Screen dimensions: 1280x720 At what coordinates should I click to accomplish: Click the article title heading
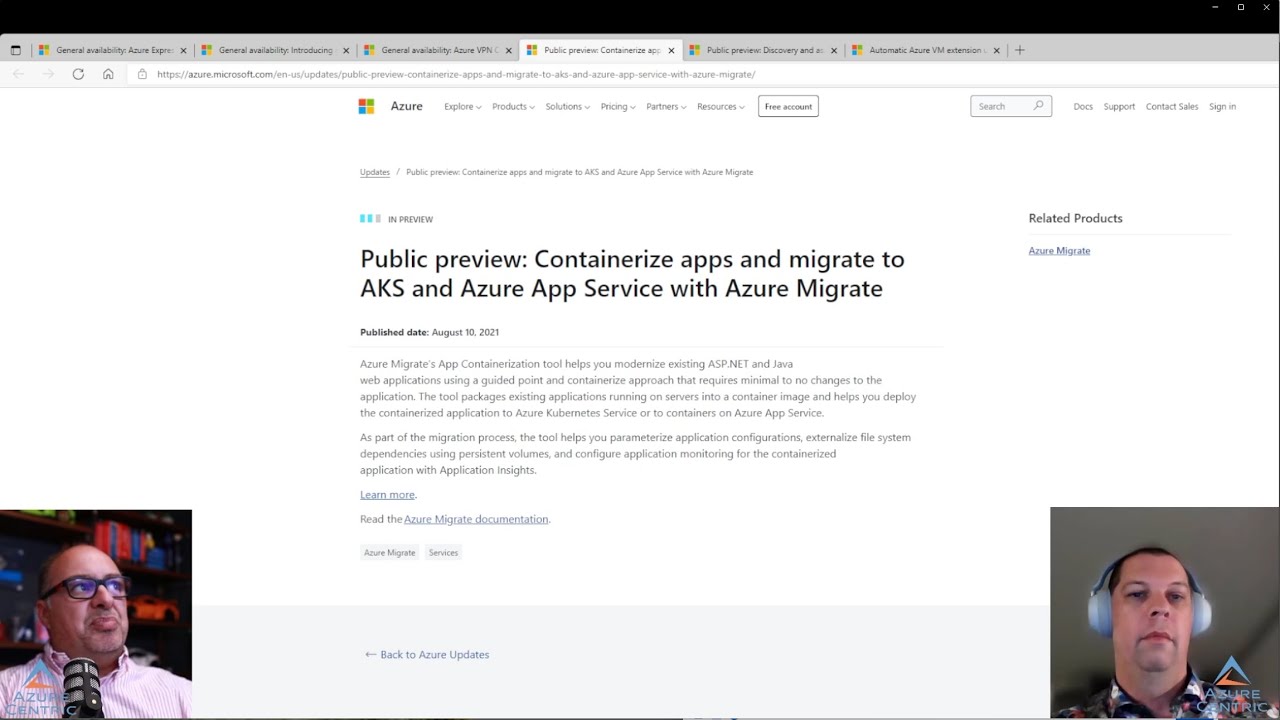click(632, 273)
